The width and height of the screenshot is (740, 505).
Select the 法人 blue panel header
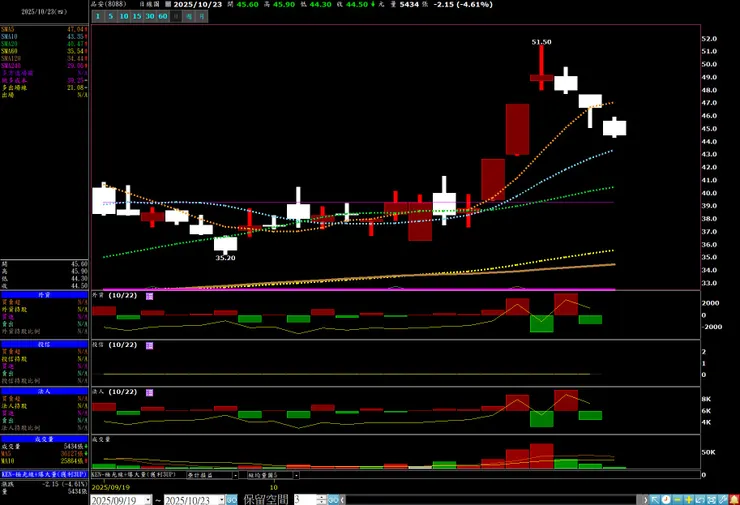coord(44,391)
